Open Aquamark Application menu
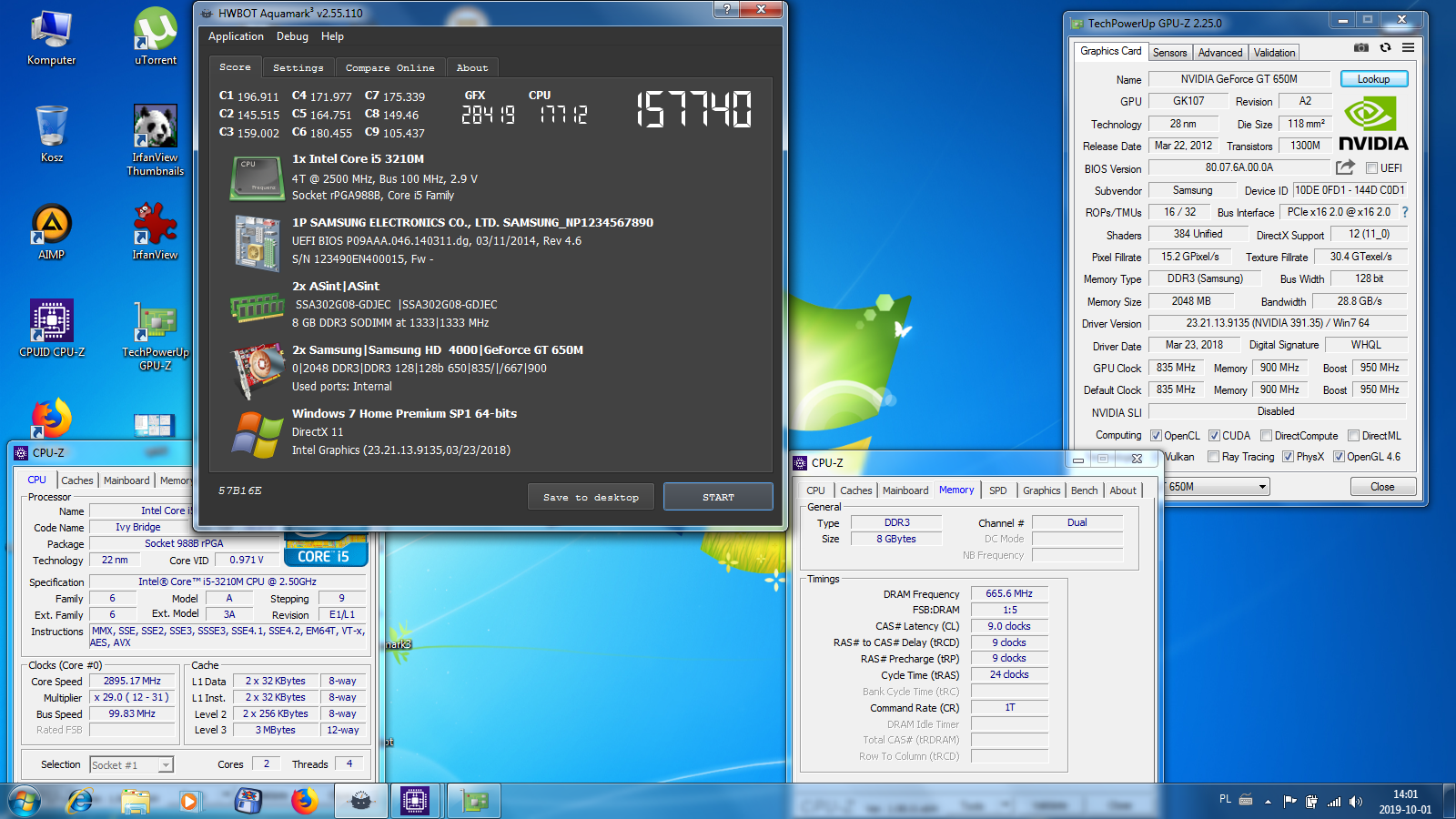1456x819 pixels. click(x=236, y=36)
